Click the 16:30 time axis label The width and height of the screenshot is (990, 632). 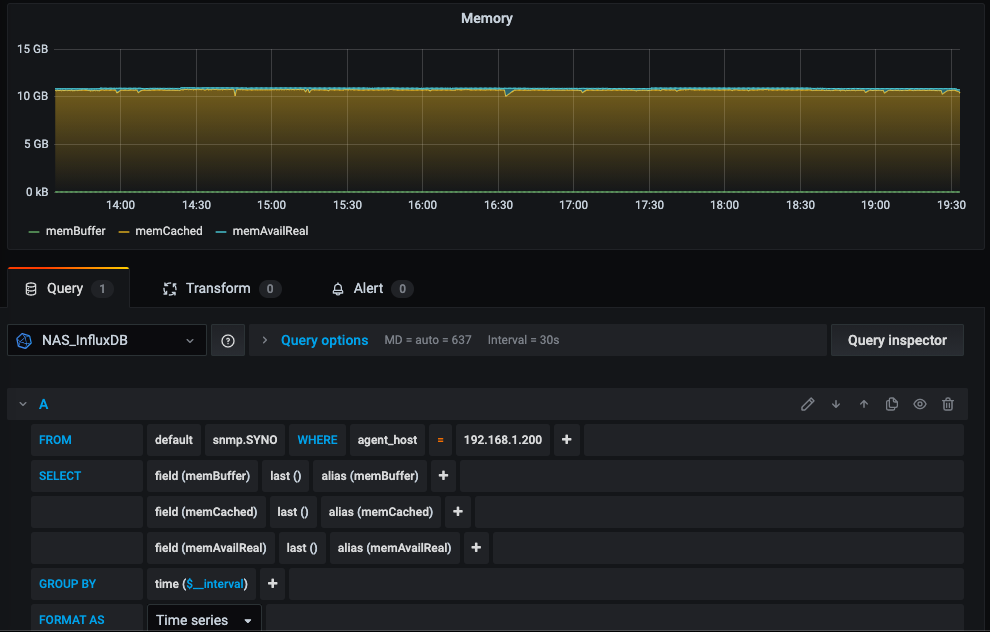(x=498, y=205)
